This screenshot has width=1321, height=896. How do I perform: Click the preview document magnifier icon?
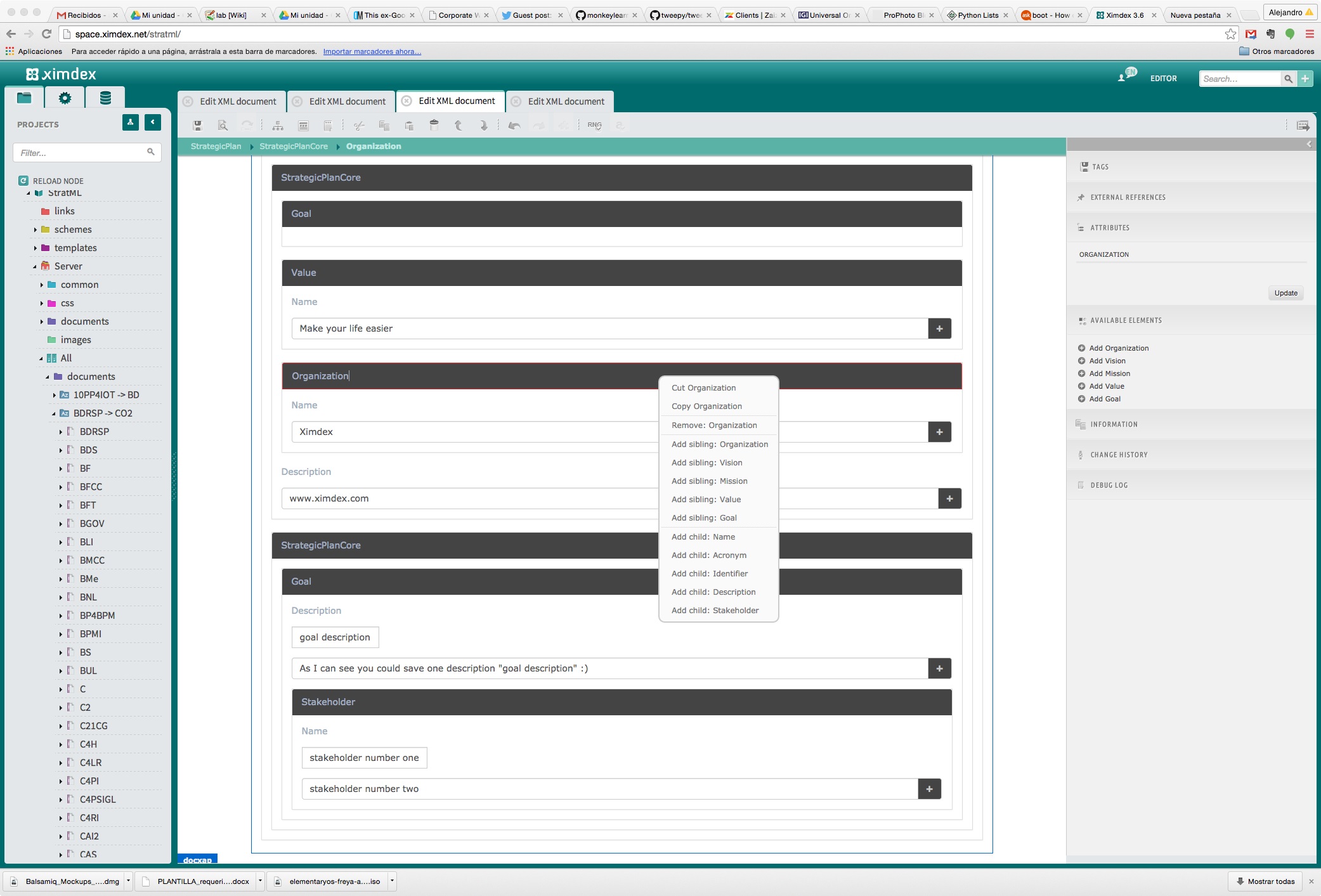(x=223, y=126)
